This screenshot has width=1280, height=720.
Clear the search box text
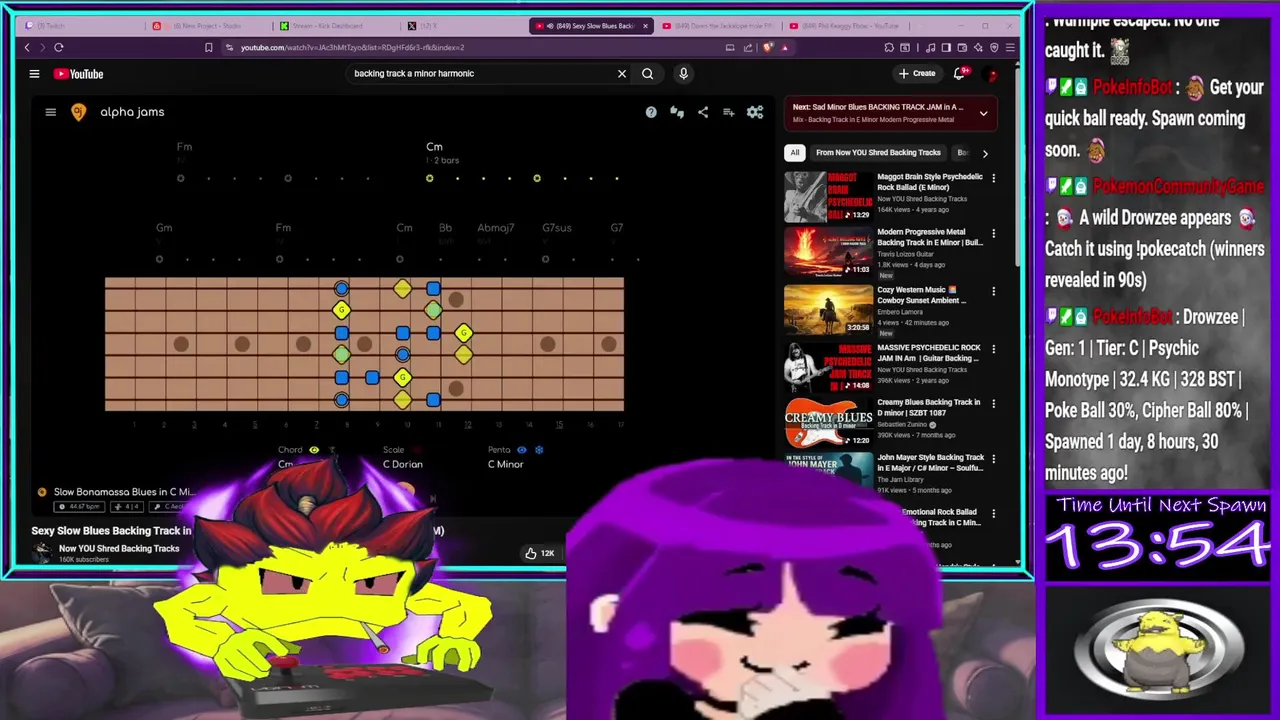pyautogui.click(x=622, y=73)
